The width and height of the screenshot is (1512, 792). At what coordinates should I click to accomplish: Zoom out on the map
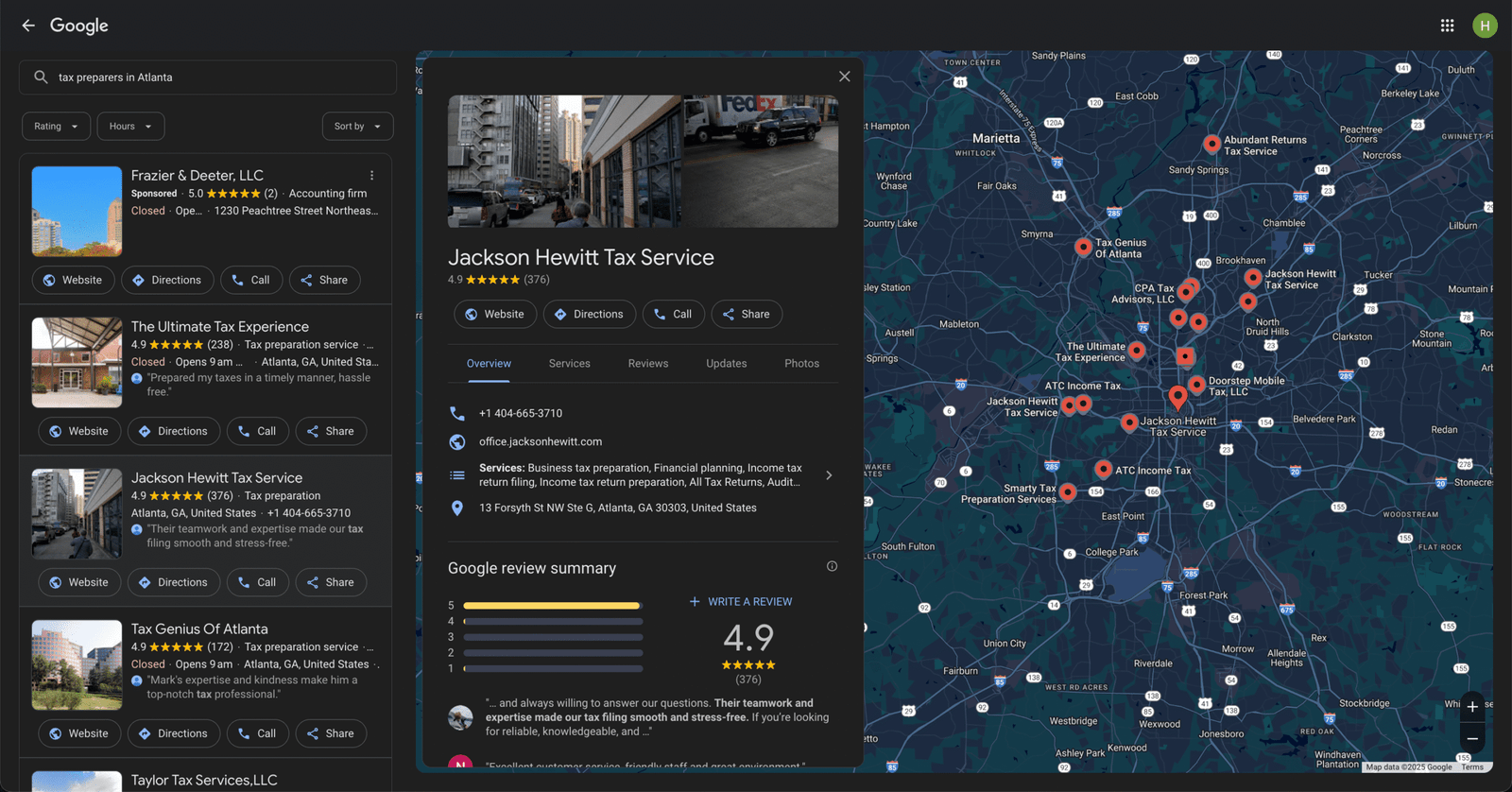[1472, 739]
